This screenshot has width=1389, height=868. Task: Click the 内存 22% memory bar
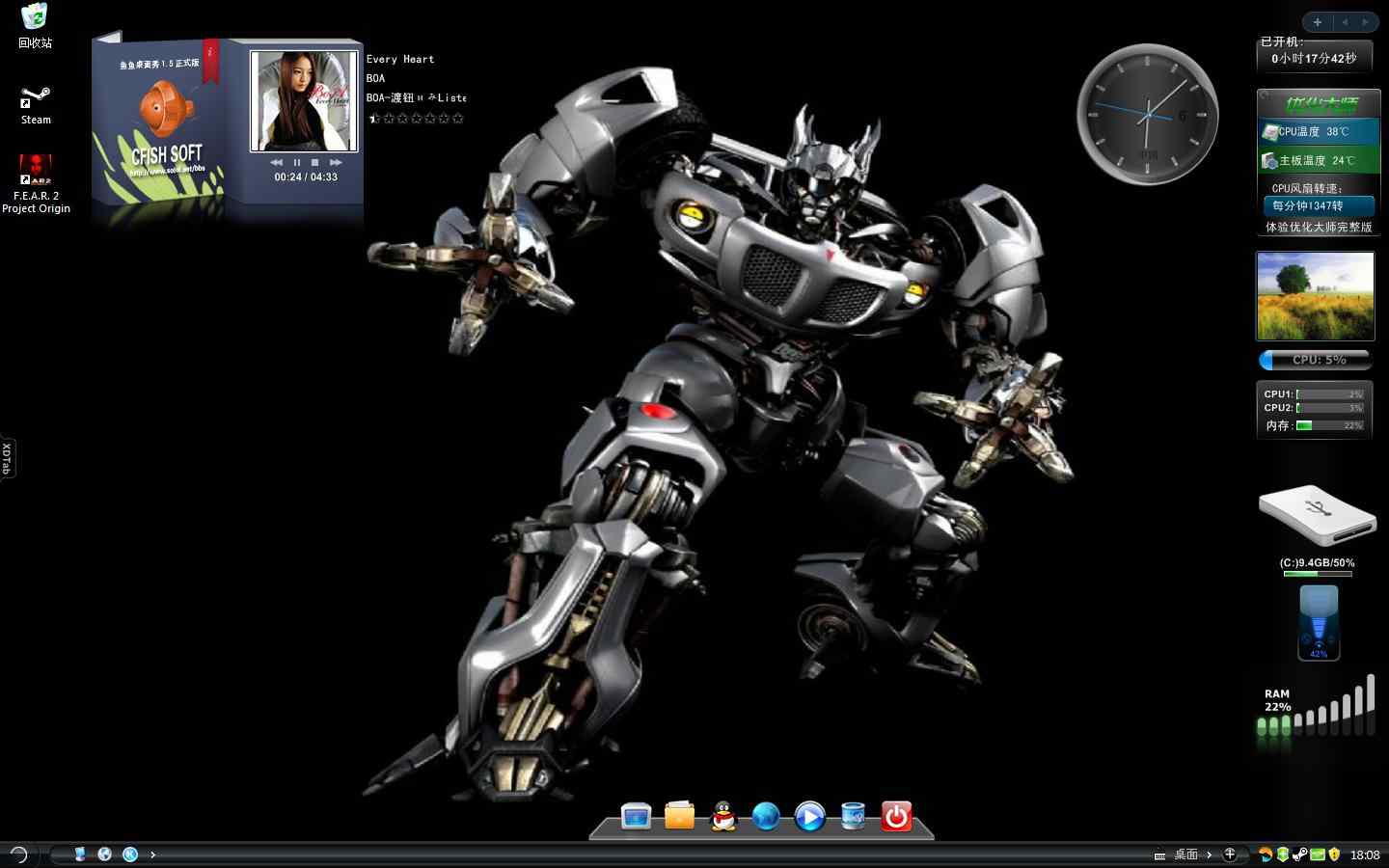coord(1329,425)
